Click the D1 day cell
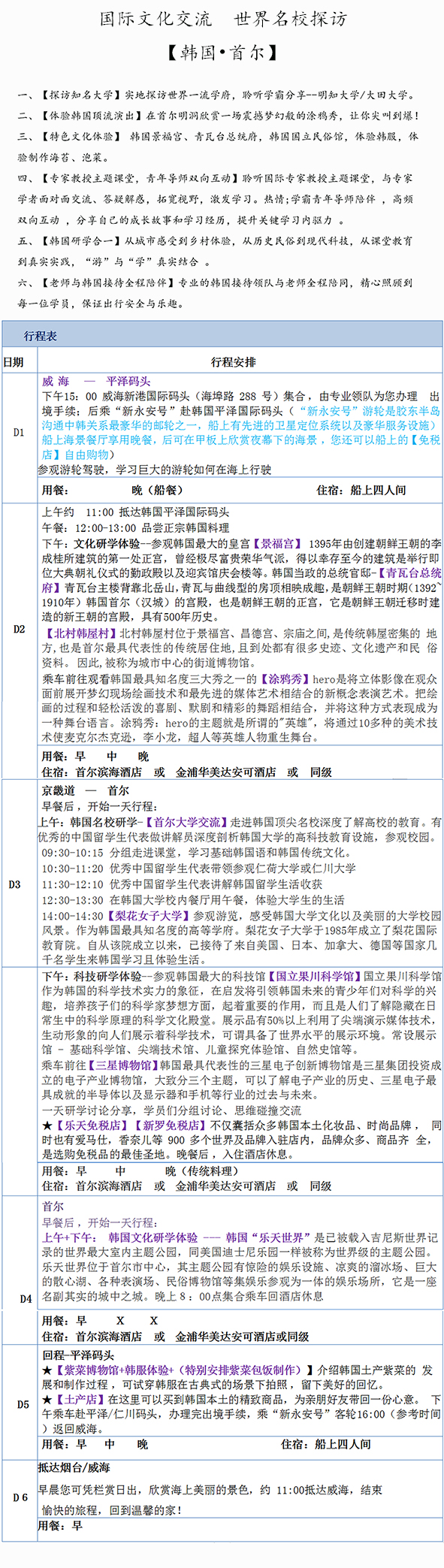This screenshot has width=444, height=1568. click(x=19, y=433)
